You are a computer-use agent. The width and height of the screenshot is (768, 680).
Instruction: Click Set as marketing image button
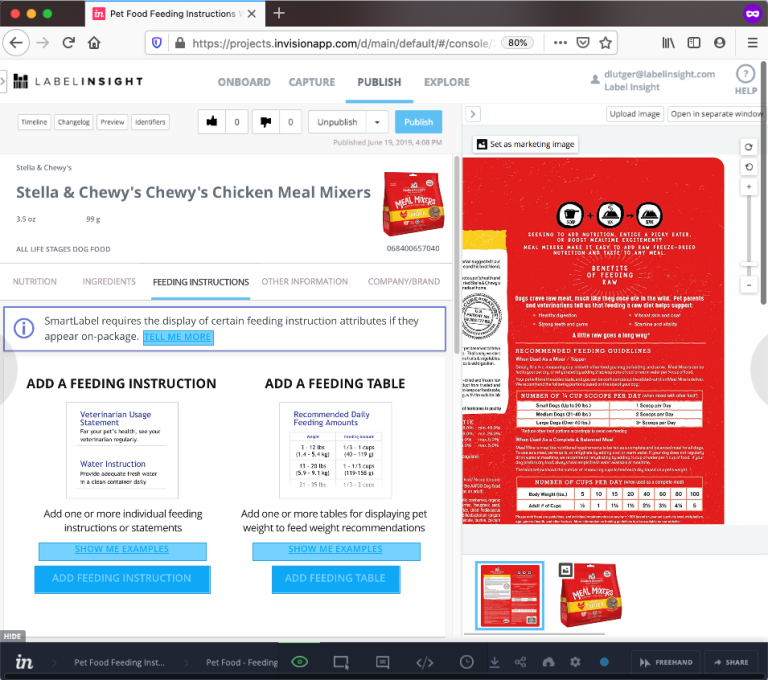526,144
